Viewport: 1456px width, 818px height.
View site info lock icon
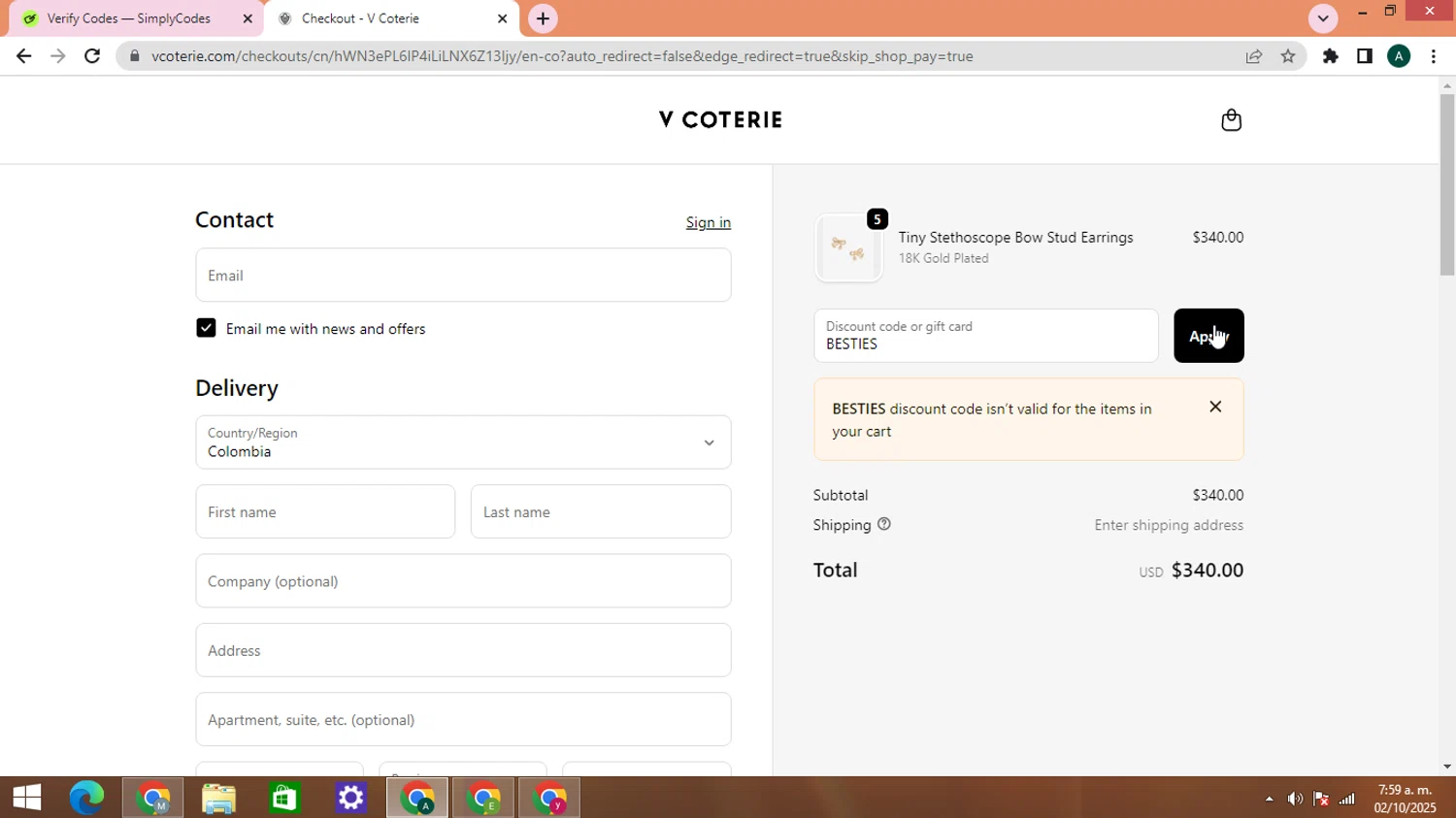pyautogui.click(x=135, y=56)
